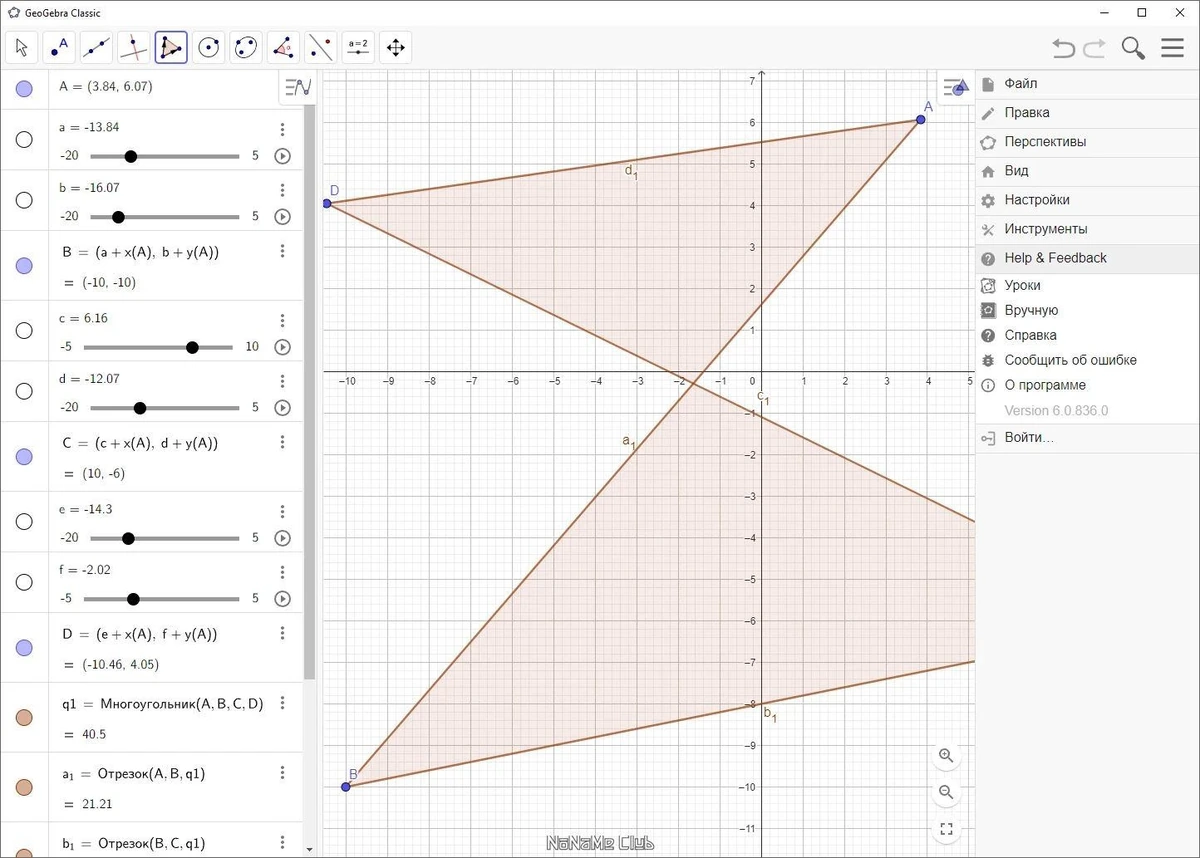
Task: Play animation for slider b
Action: [282, 216]
